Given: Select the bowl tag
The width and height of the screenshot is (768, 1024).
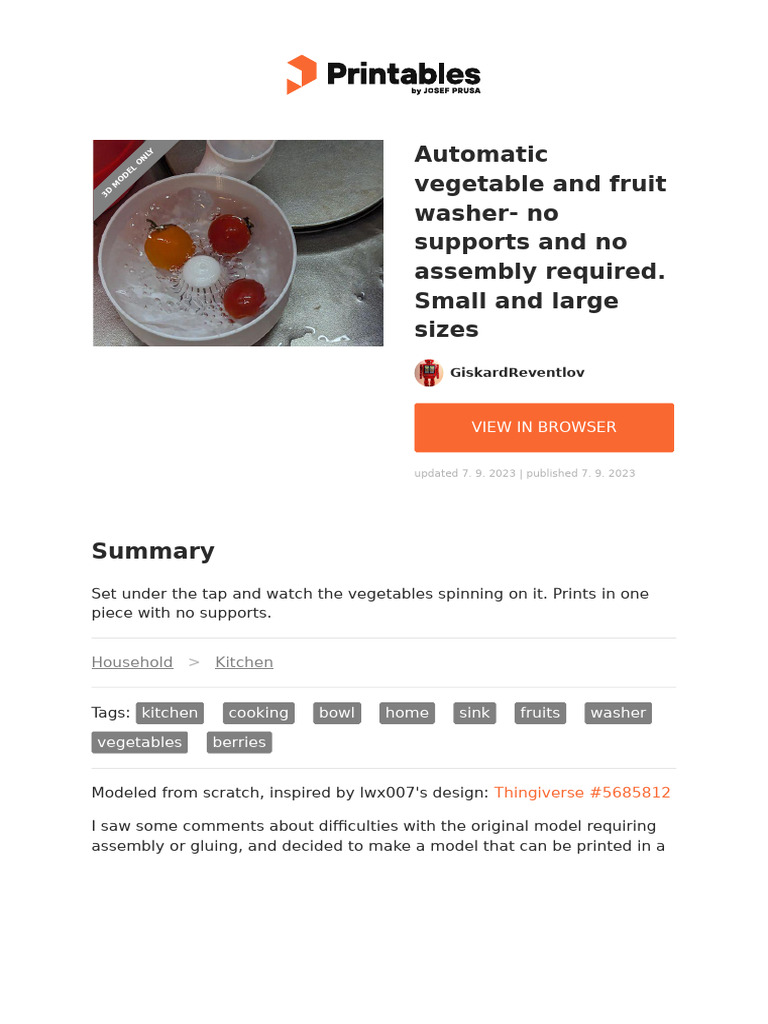Looking at the screenshot, I should 337,713.
